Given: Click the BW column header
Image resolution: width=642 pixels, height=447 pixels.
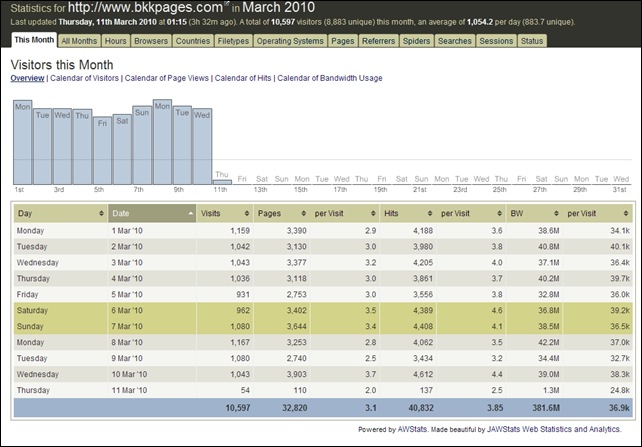Looking at the screenshot, I should point(535,213).
